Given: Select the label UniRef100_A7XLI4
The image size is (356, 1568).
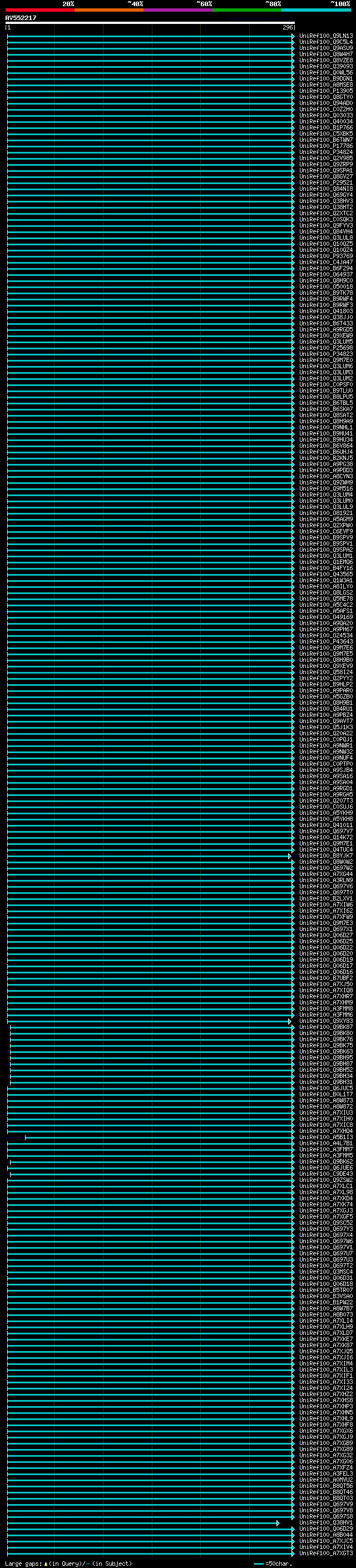Looking at the screenshot, I should 326,1321.
